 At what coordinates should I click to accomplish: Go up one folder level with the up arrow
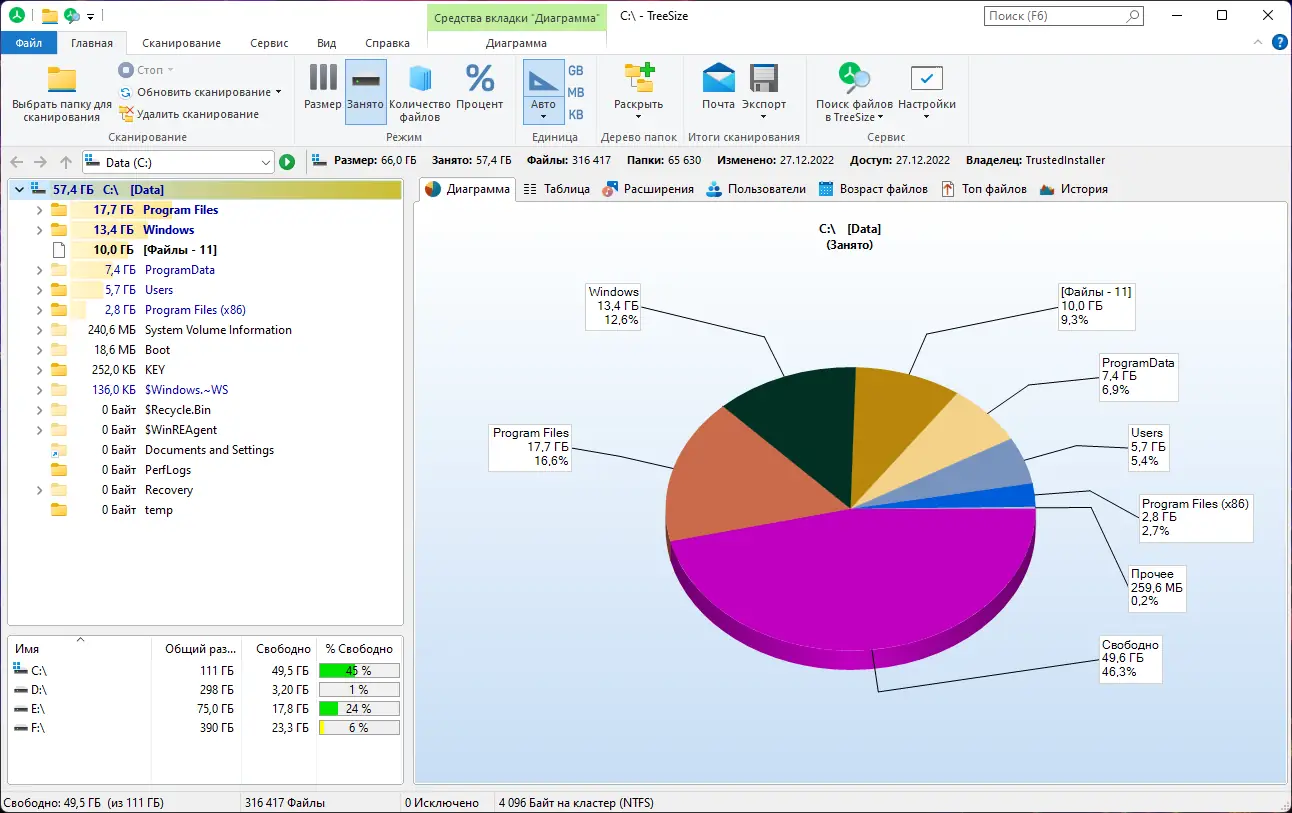coord(66,162)
